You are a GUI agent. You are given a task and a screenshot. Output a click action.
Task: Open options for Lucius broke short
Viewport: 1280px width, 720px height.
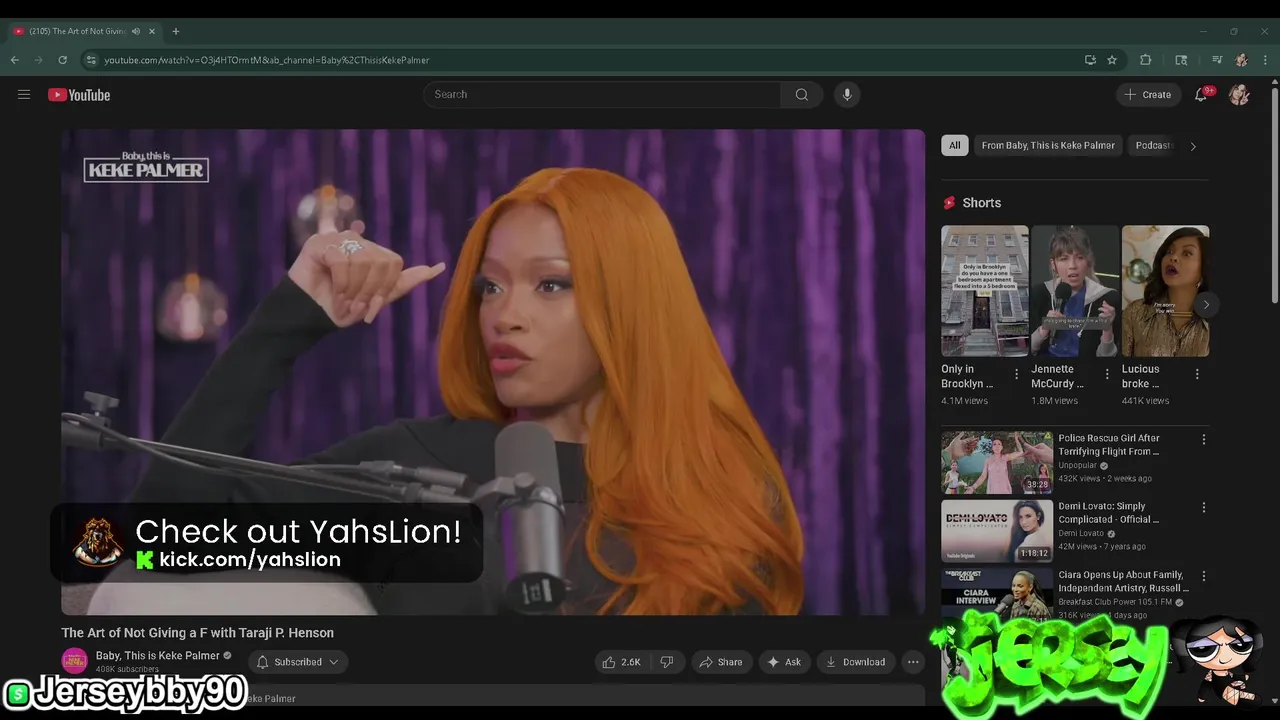(x=1197, y=374)
